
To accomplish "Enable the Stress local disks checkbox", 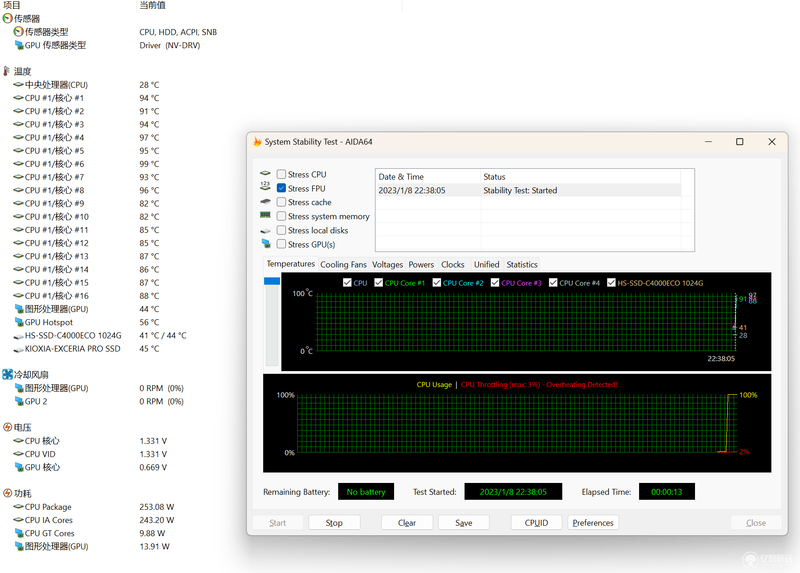I will [281, 230].
